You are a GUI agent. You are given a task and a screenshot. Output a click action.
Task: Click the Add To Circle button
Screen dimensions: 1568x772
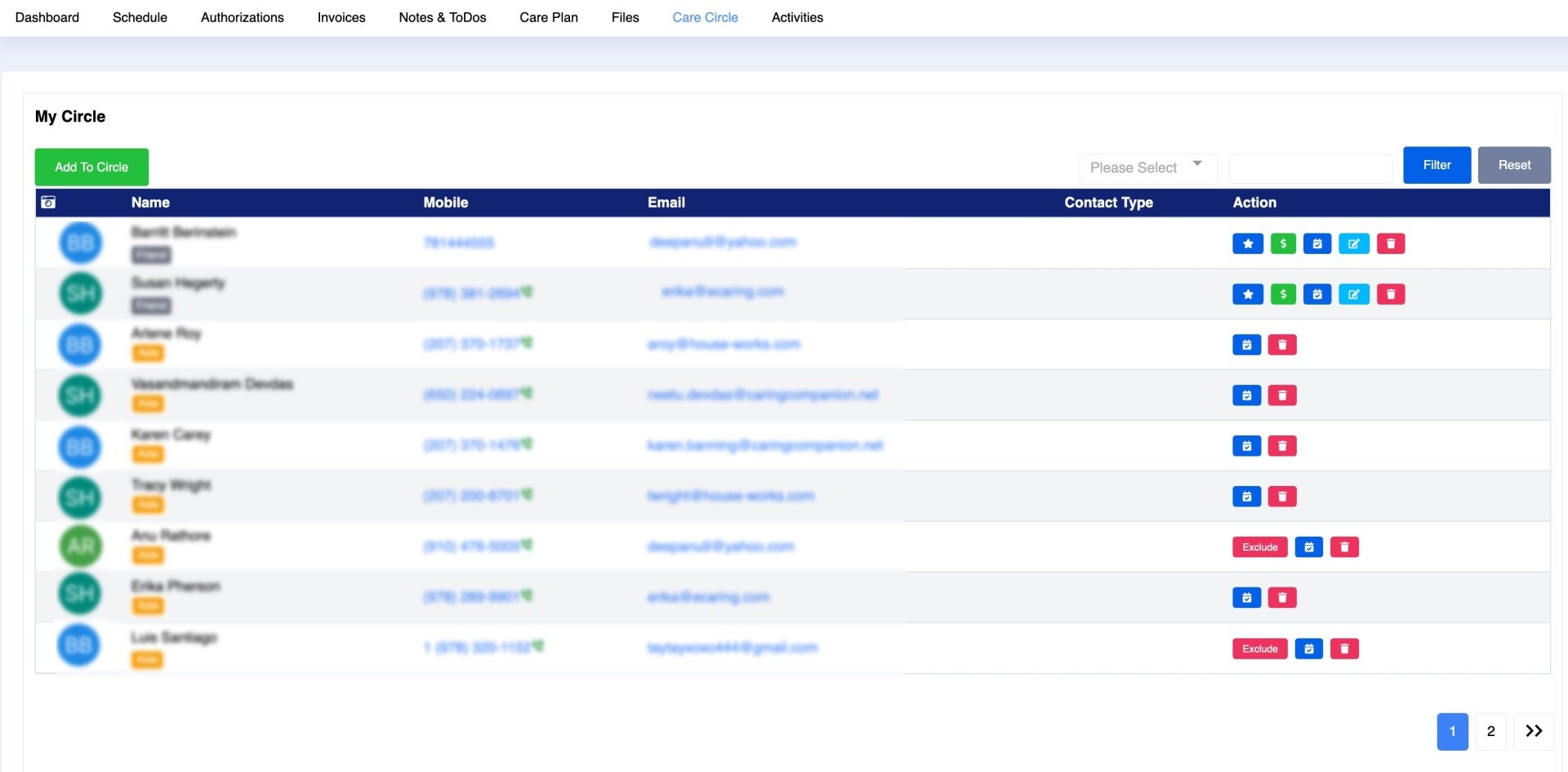click(91, 167)
